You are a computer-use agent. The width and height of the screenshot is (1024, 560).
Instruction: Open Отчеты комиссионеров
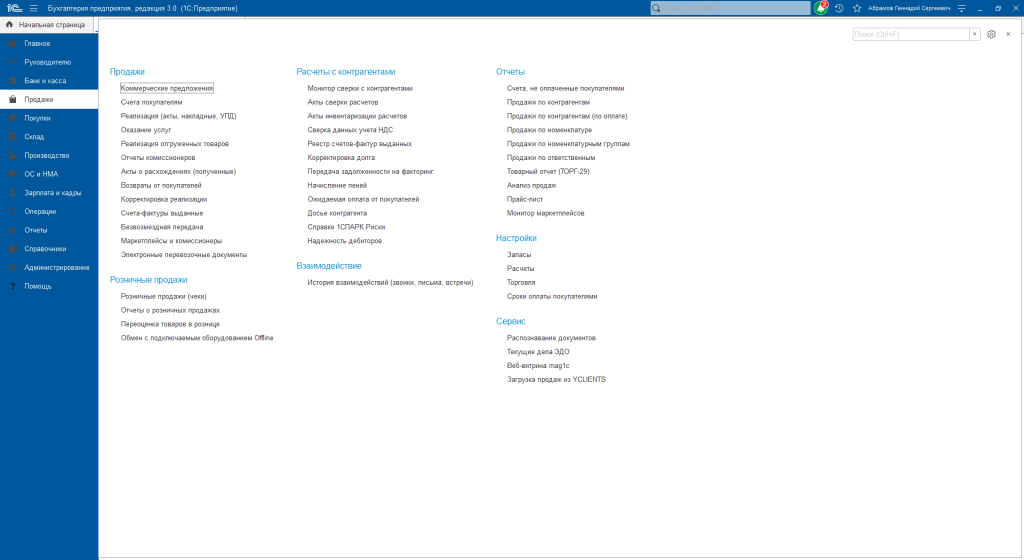coord(158,157)
